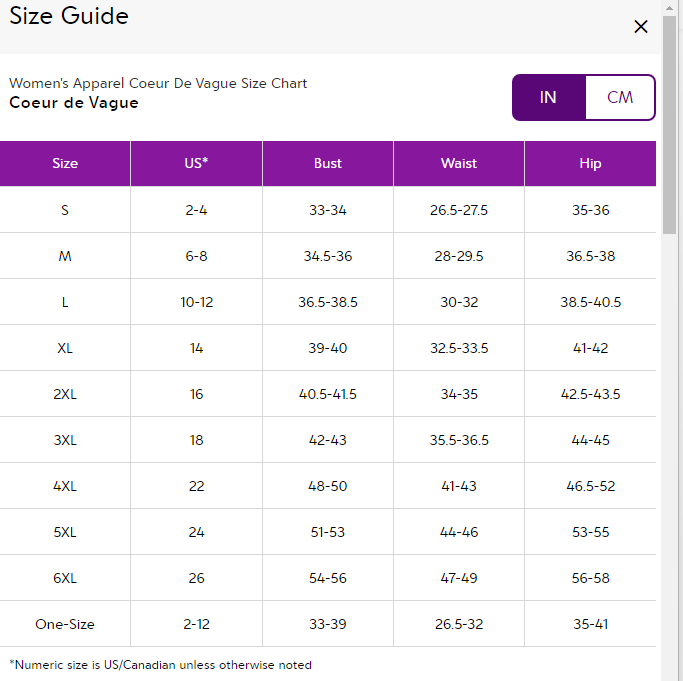The image size is (683, 681).
Task: Click US size 2-12 cell
Action: click(196, 624)
